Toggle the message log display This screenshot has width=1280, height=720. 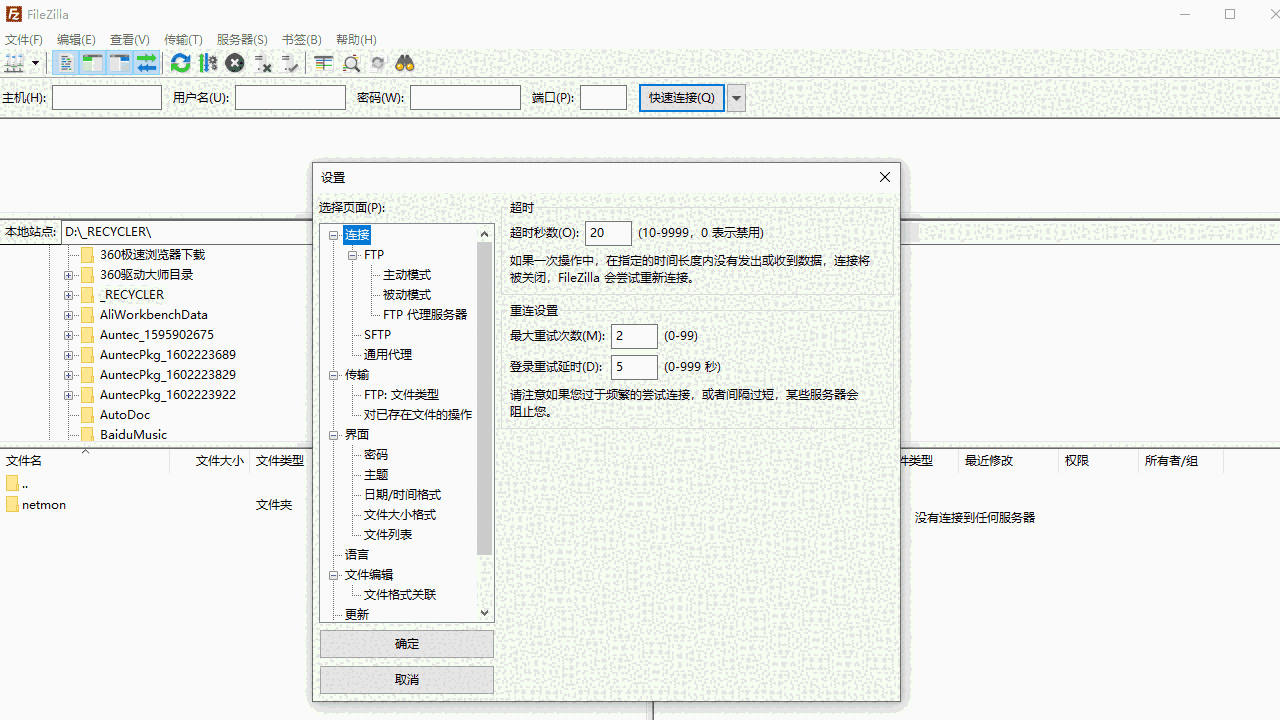point(65,63)
